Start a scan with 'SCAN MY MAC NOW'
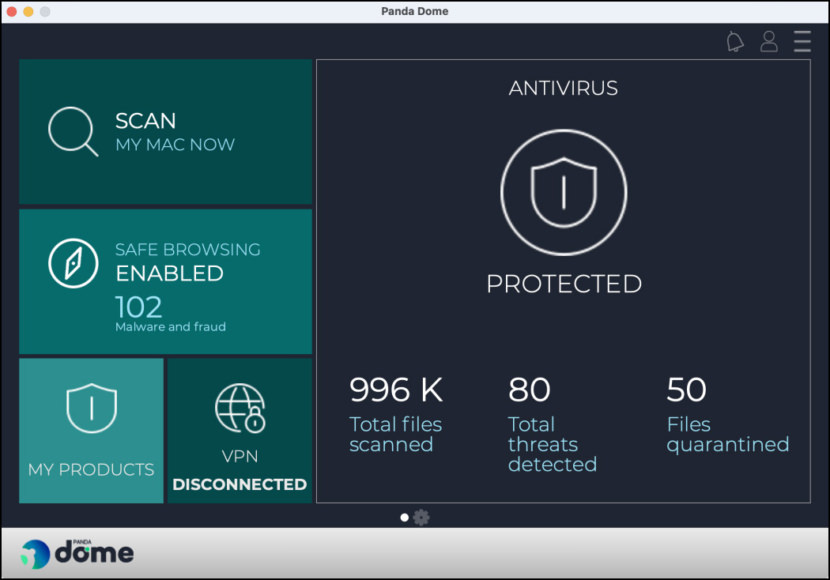The width and height of the screenshot is (830, 580). 166,131
